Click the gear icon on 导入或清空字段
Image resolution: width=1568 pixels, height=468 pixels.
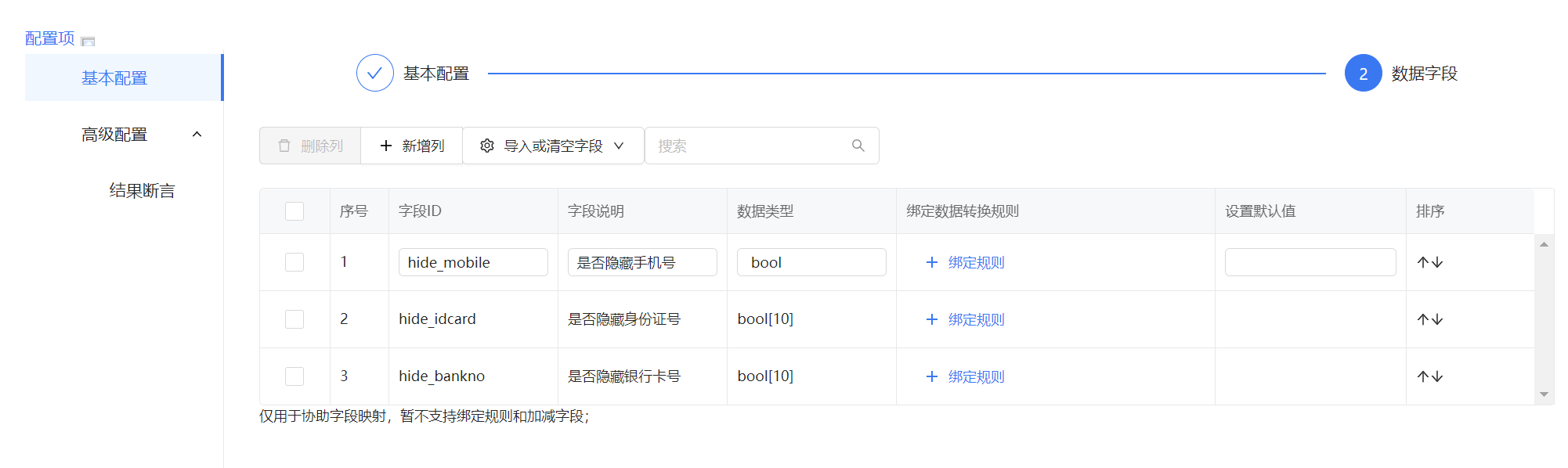pos(486,146)
